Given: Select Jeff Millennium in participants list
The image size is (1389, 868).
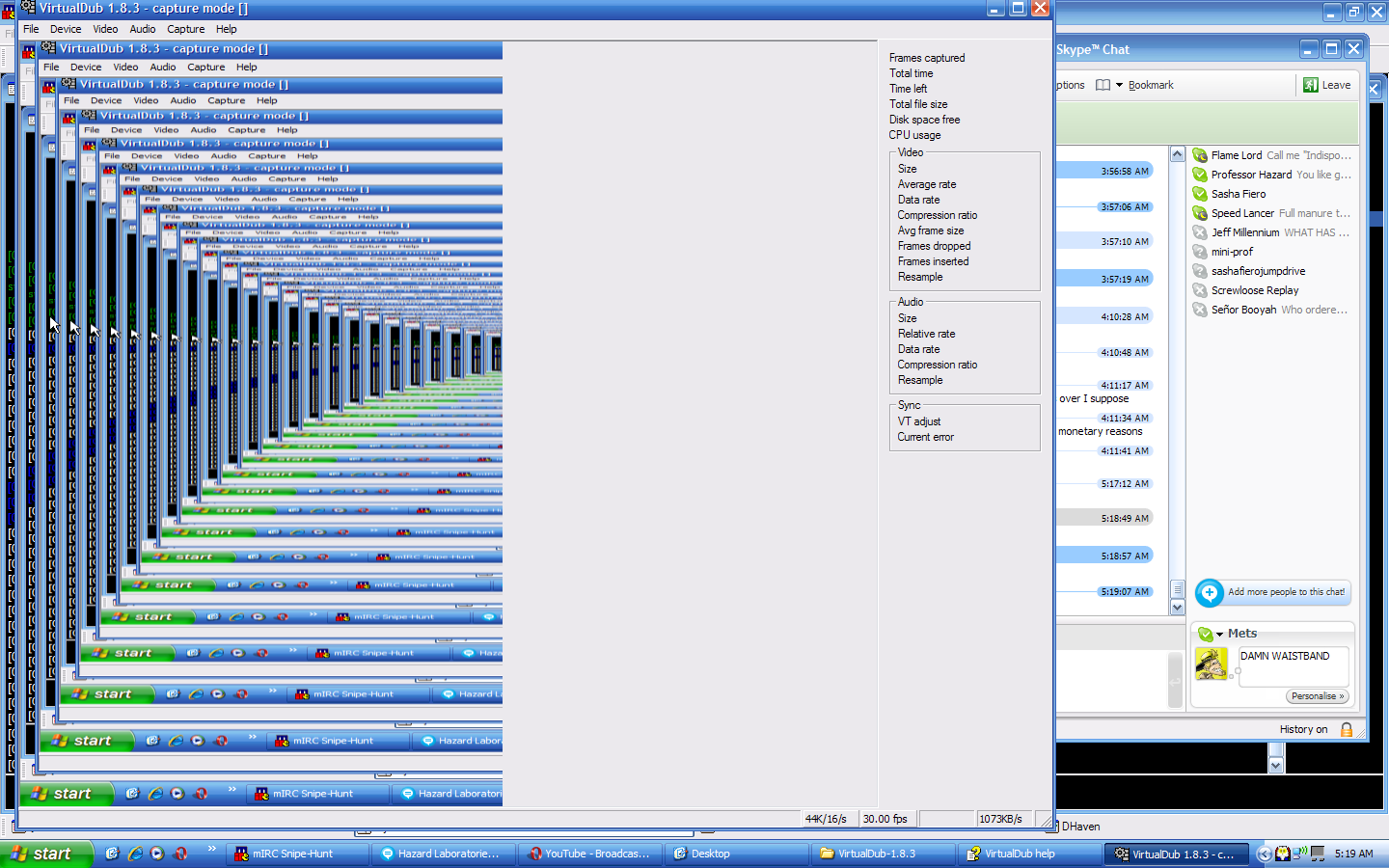Looking at the screenshot, I should [1245, 232].
